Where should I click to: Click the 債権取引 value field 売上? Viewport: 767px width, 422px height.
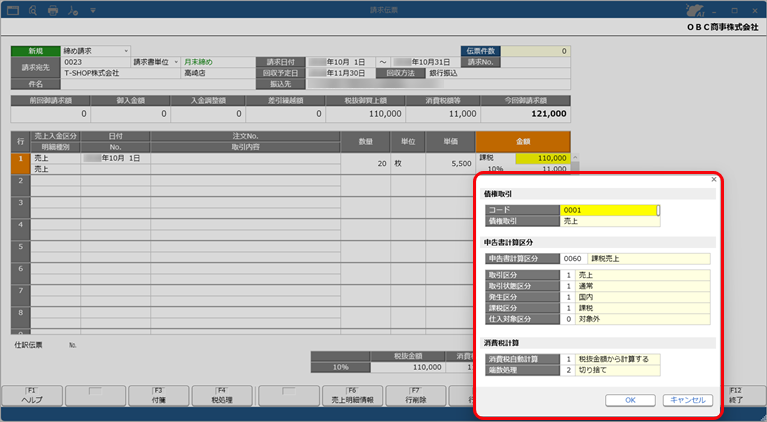(609, 221)
